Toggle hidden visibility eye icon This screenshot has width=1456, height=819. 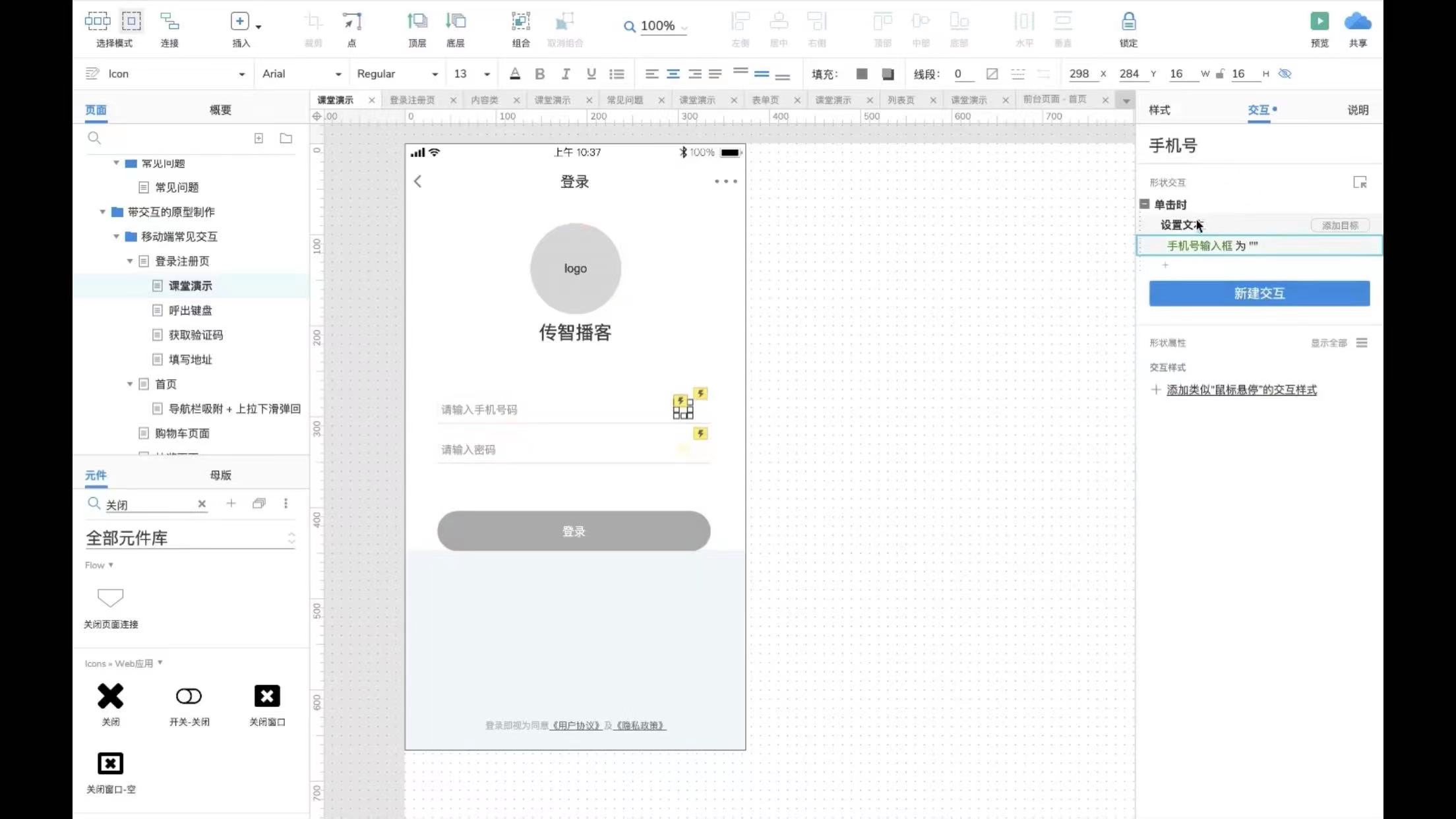(1285, 74)
